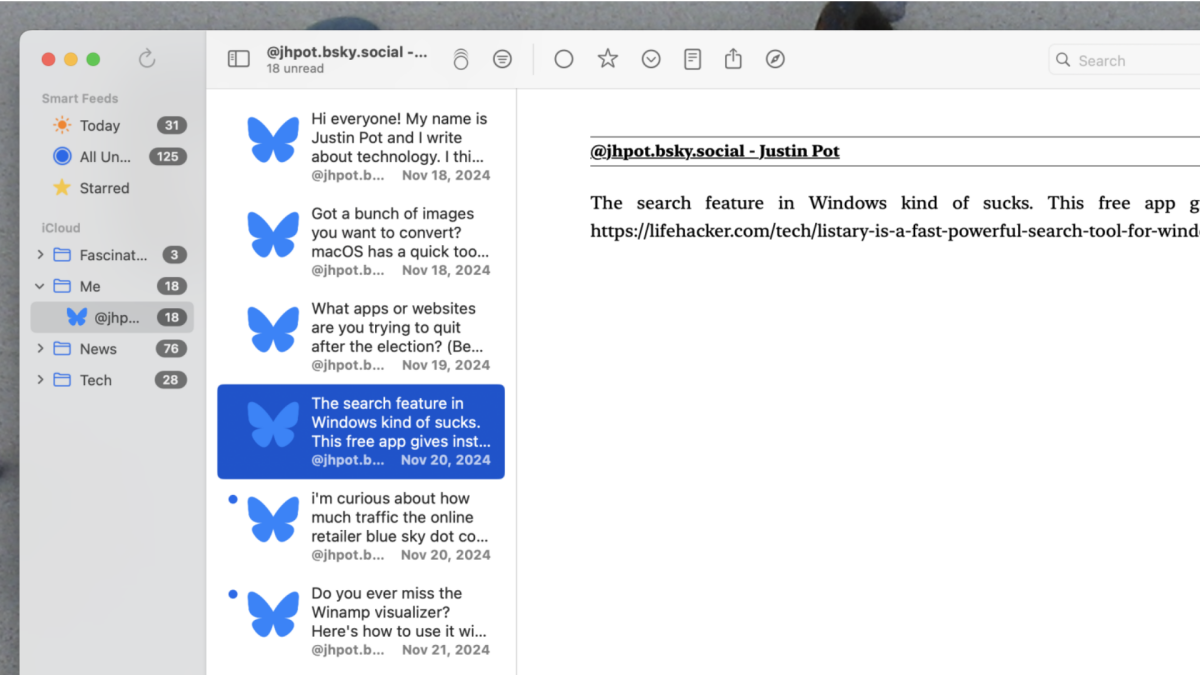Select the Tech folder
The width and height of the screenshot is (1200, 675).
(x=113, y=380)
